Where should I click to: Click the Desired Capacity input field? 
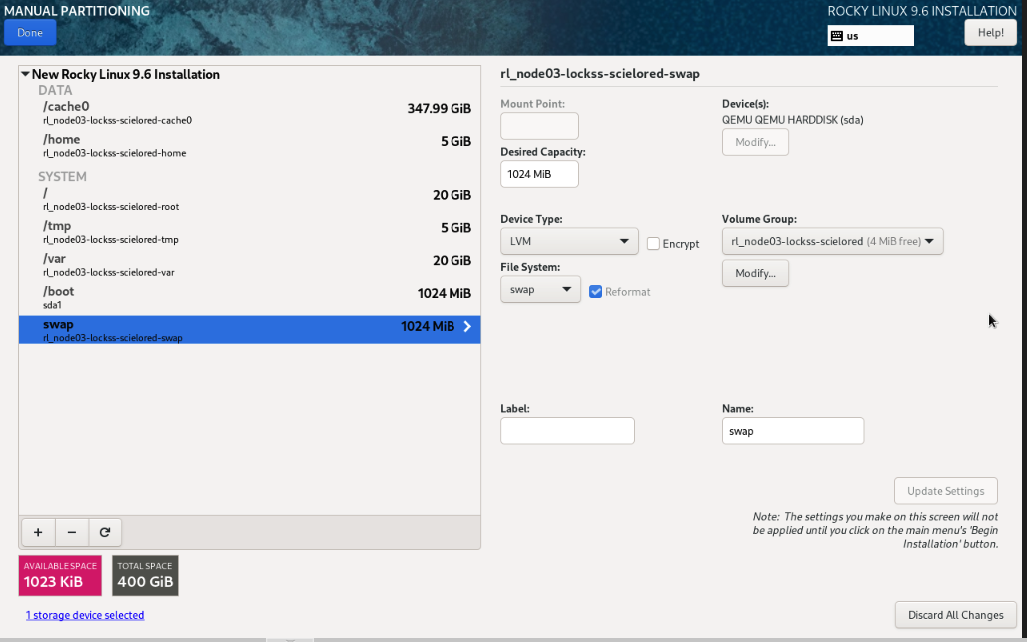pos(539,174)
